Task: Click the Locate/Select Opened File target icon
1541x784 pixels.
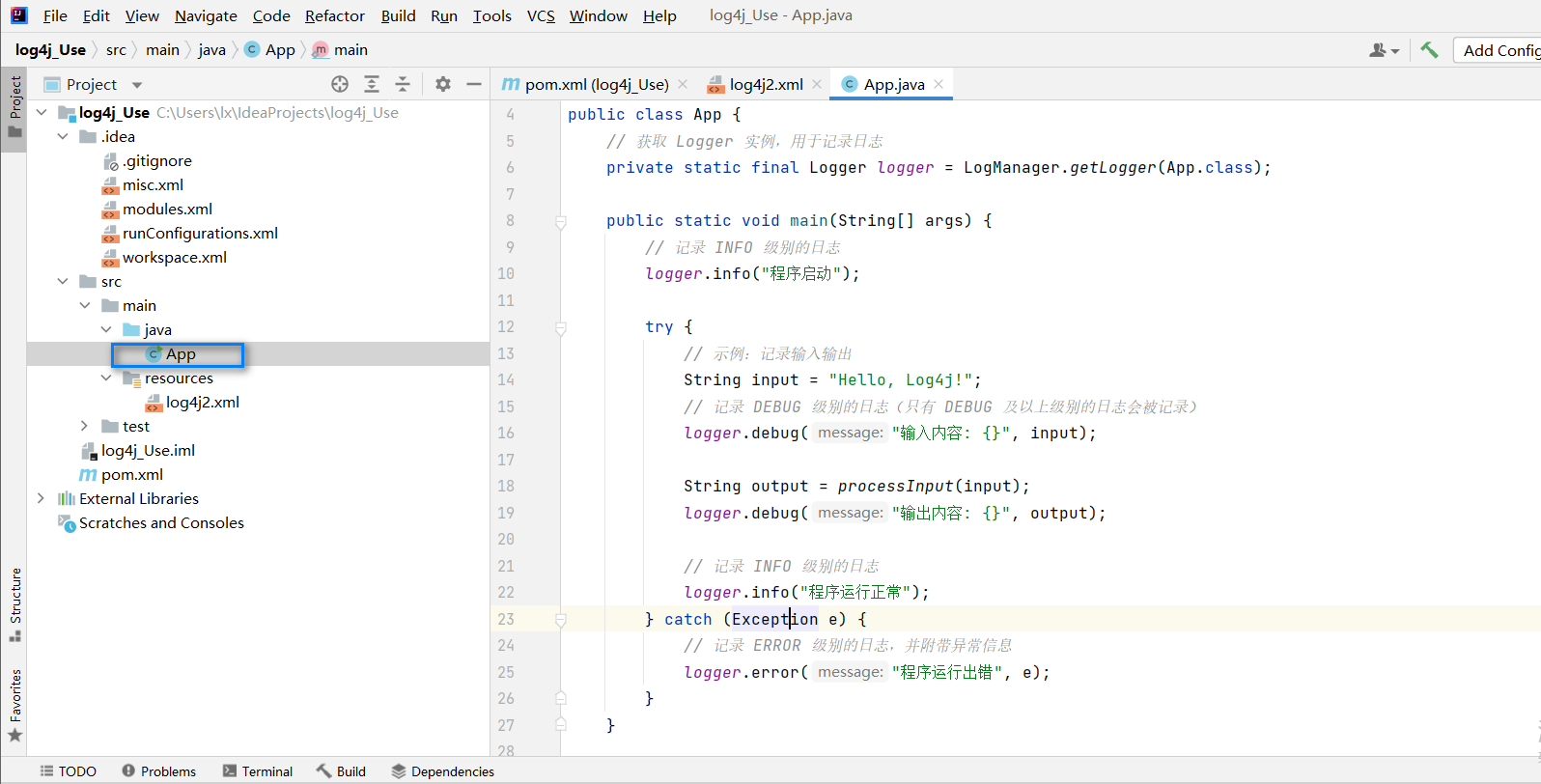Action: point(340,84)
